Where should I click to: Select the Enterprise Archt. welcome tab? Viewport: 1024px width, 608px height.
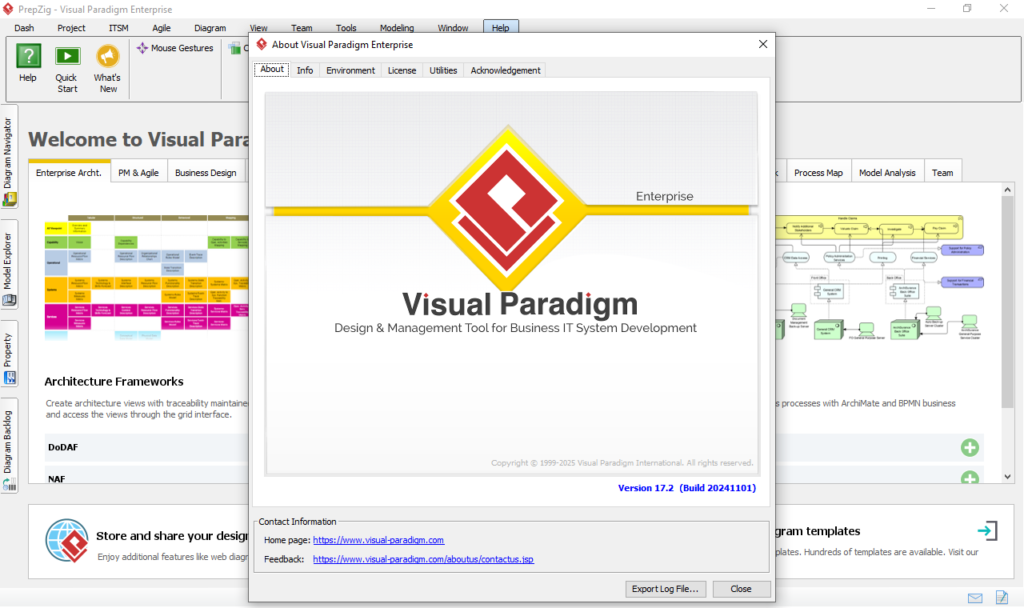point(69,172)
